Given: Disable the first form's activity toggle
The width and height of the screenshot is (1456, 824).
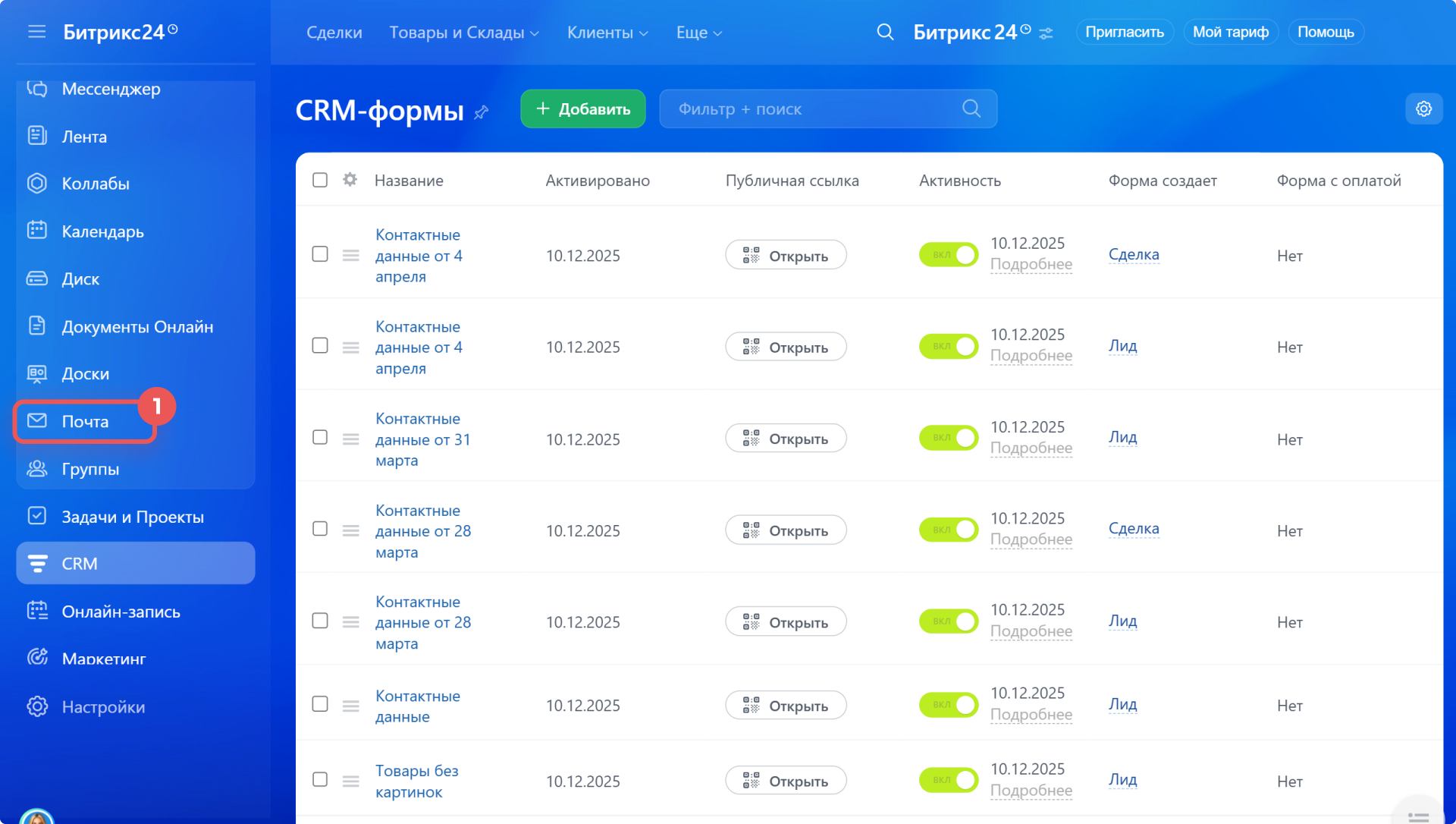Looking at the screenshot, I should point(948,255).
